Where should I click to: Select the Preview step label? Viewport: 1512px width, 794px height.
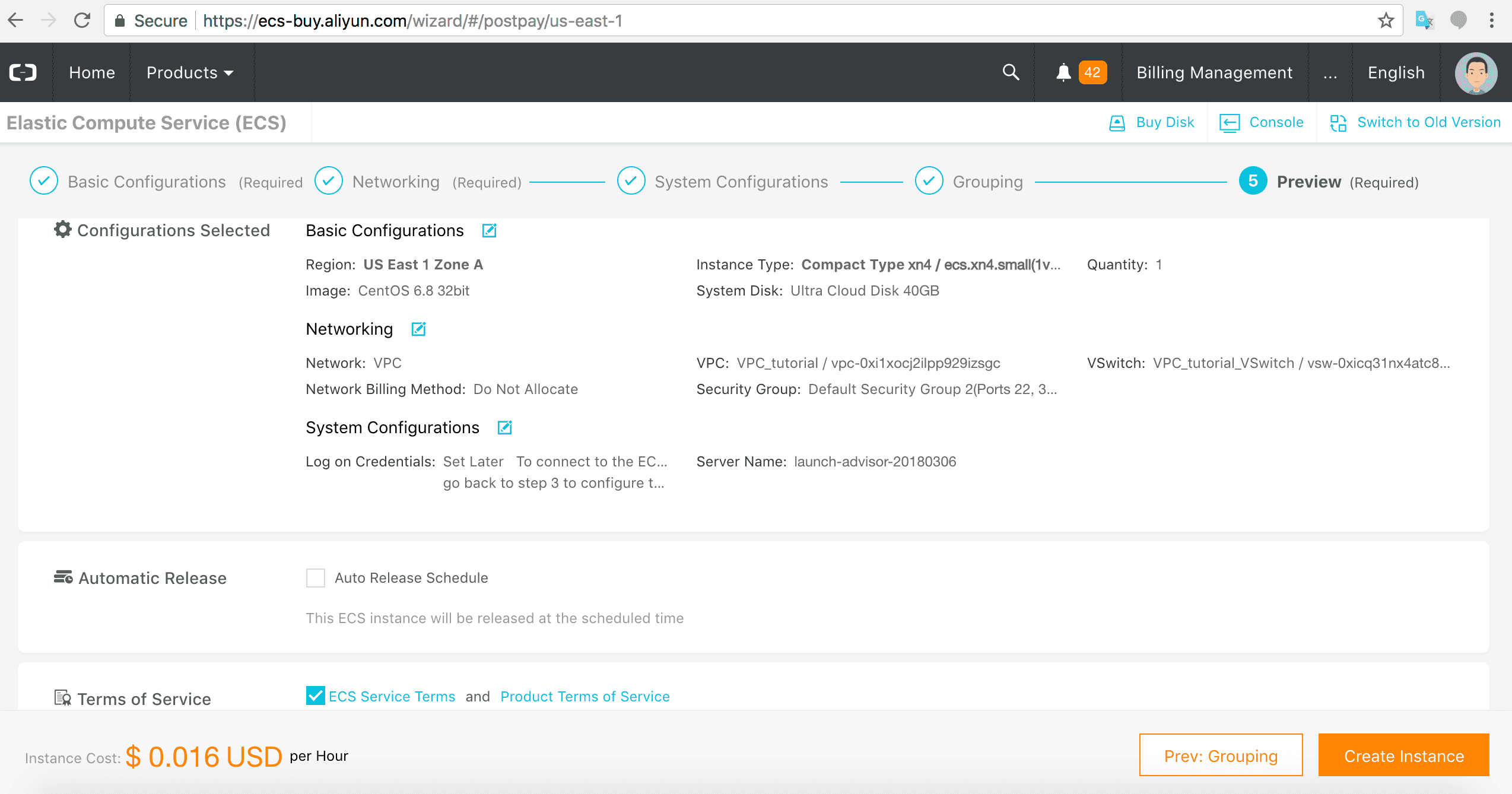pos(1308,182)
